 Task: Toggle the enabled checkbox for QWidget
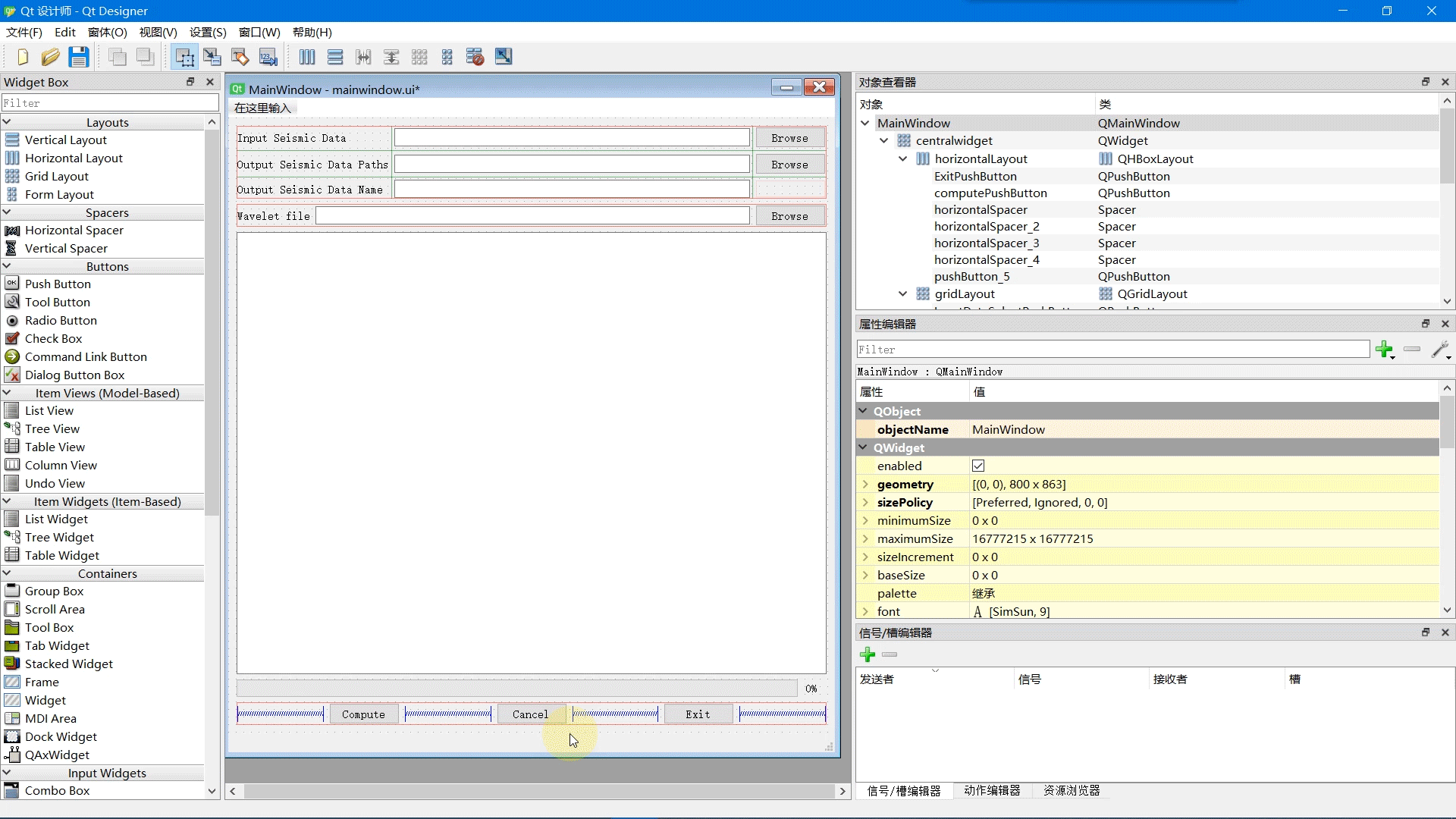979,466
